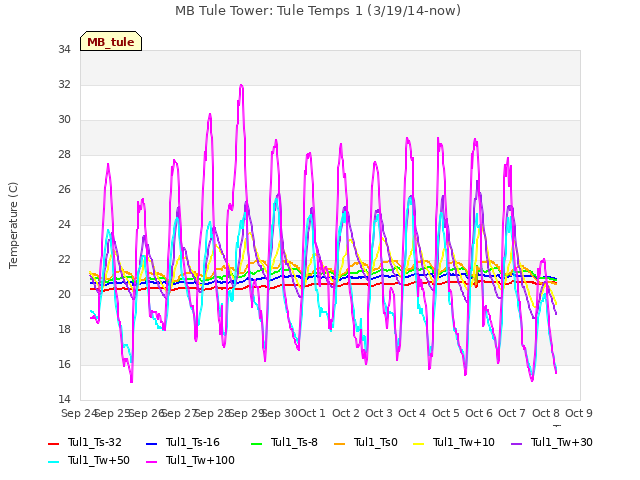Click the 32 y-axis tick label

(64, 84)
